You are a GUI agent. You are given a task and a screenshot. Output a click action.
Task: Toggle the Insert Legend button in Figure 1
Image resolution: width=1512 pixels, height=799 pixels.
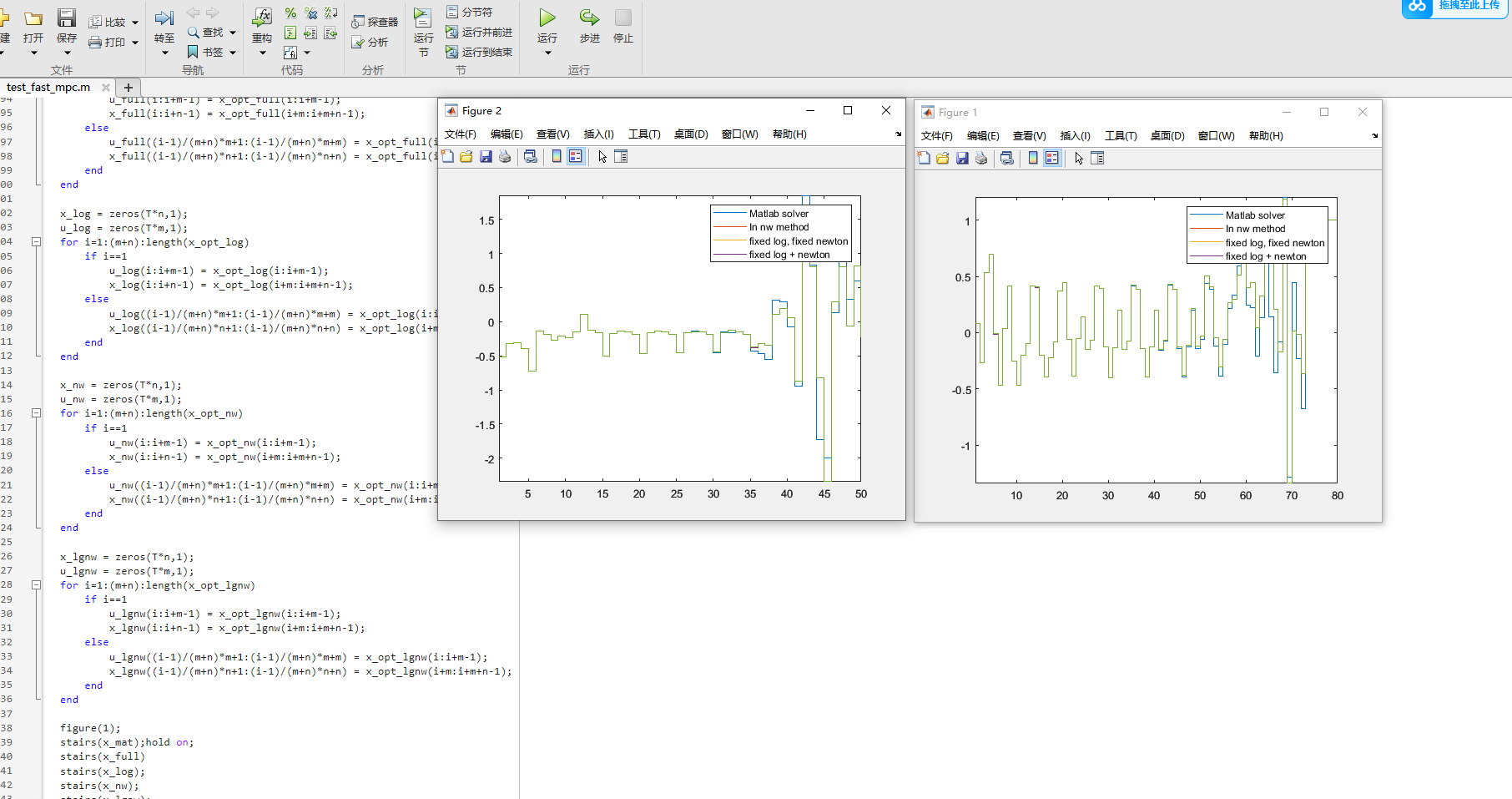(x=1052, y=159)
